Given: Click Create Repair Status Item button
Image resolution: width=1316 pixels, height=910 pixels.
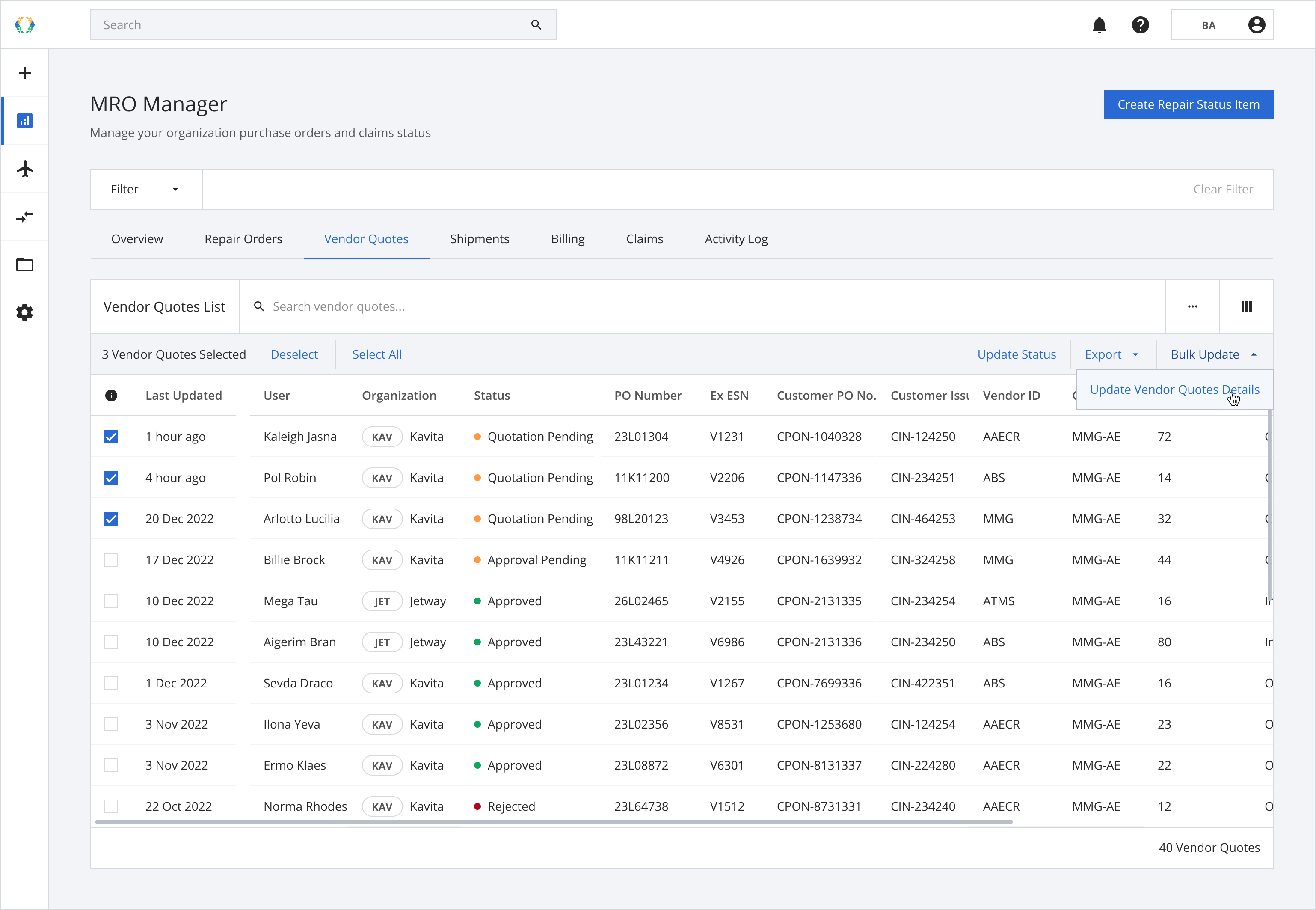Looking at the screenshot, I should coord(1189,104).
